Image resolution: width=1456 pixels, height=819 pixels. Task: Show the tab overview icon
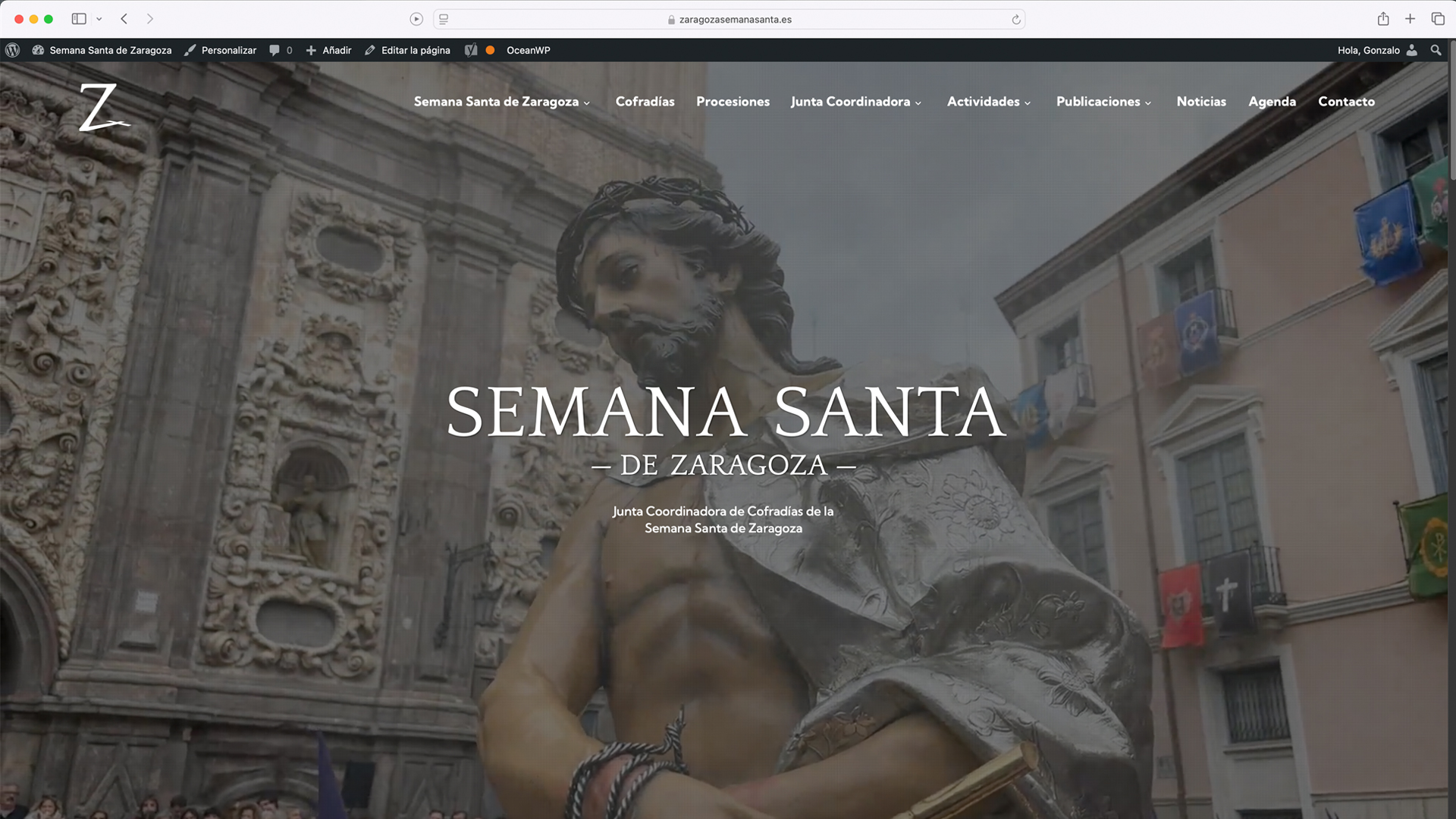click(x=1438, y=19)
